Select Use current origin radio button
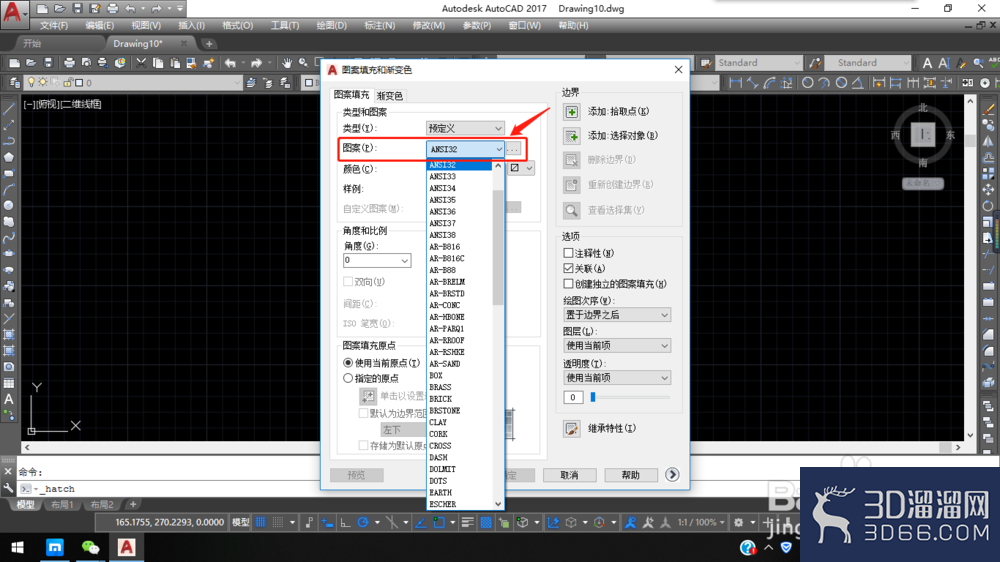1000x562 pixels. tap(348, 363)
